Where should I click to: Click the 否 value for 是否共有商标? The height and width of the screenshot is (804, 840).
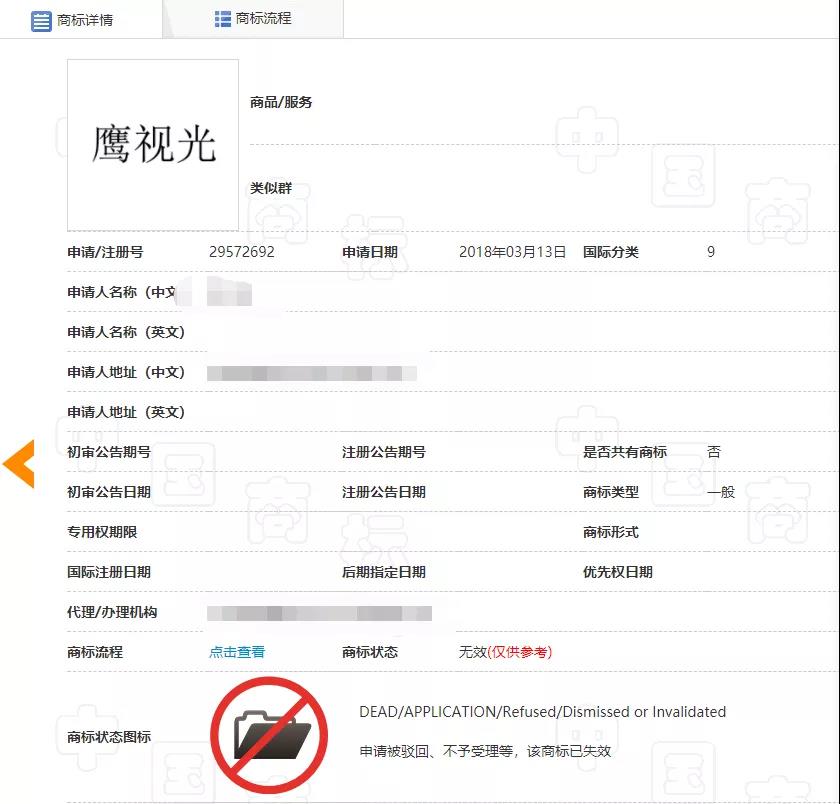713,452
